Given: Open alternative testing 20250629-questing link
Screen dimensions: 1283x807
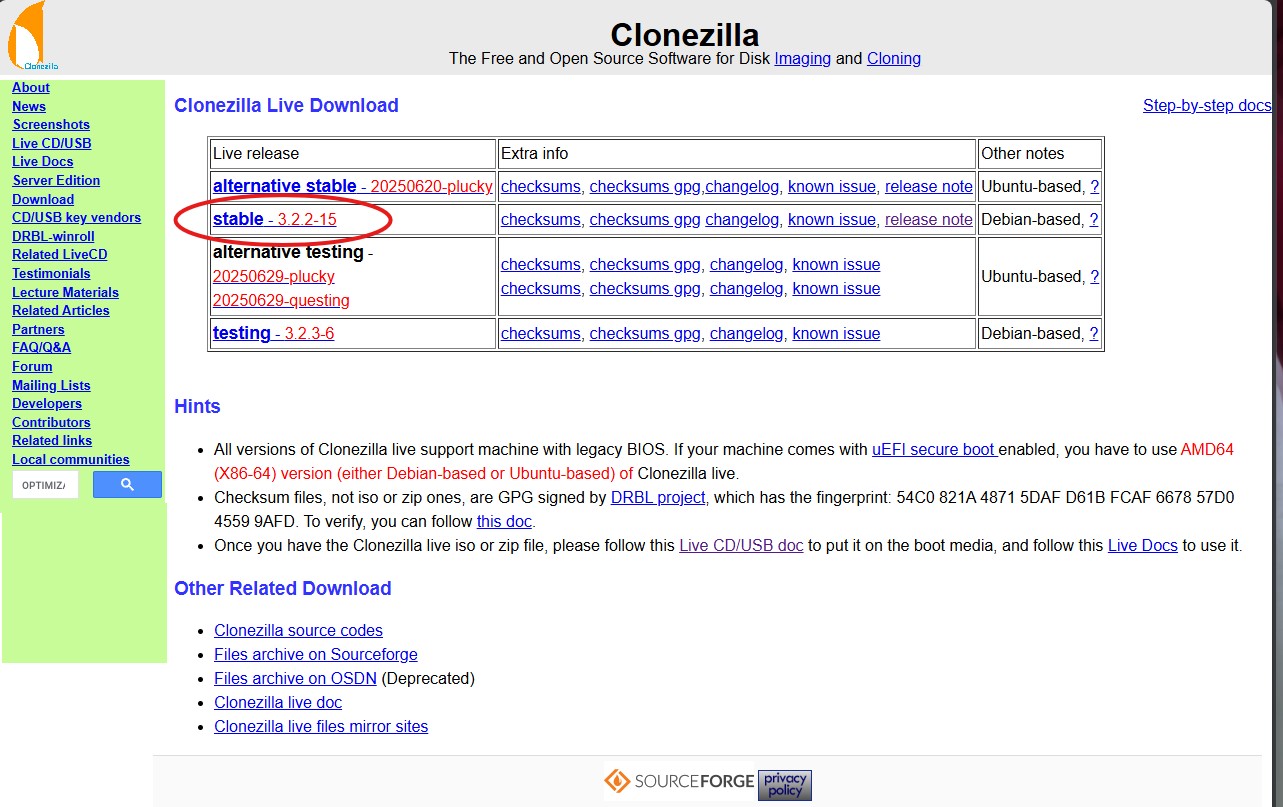Looking at the screenshot, I should pos(281,300).
